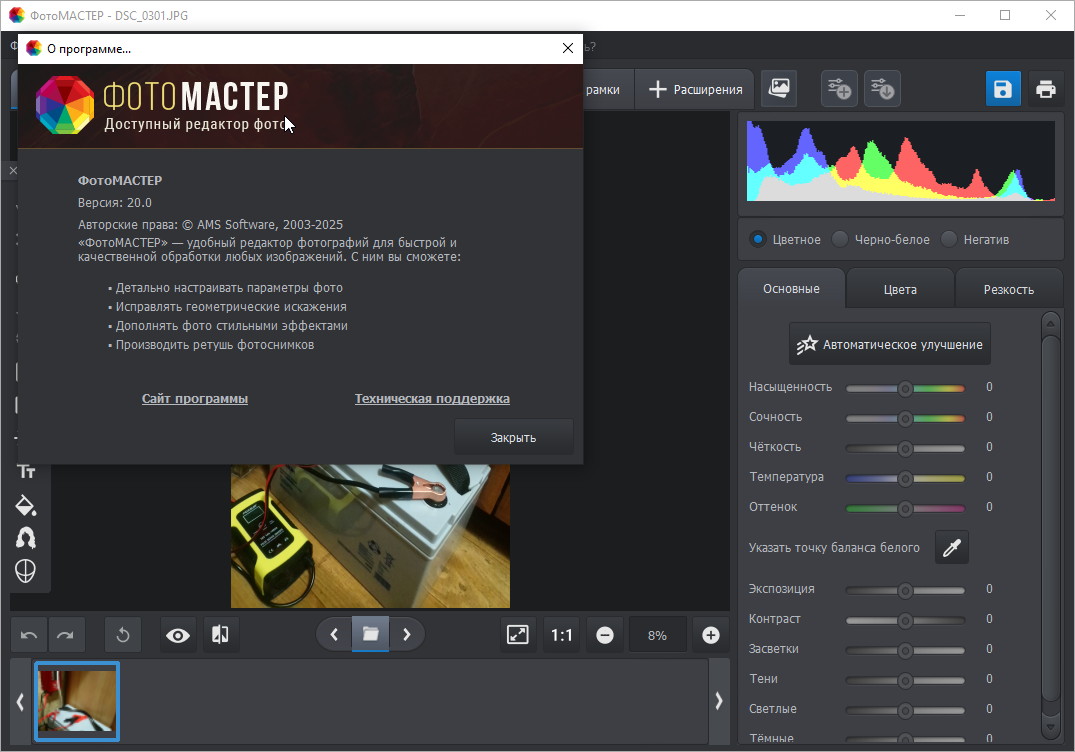Viewport: 1075px width, 752px height.
Task: Go to the next photo
Action: tap(407, 635)
